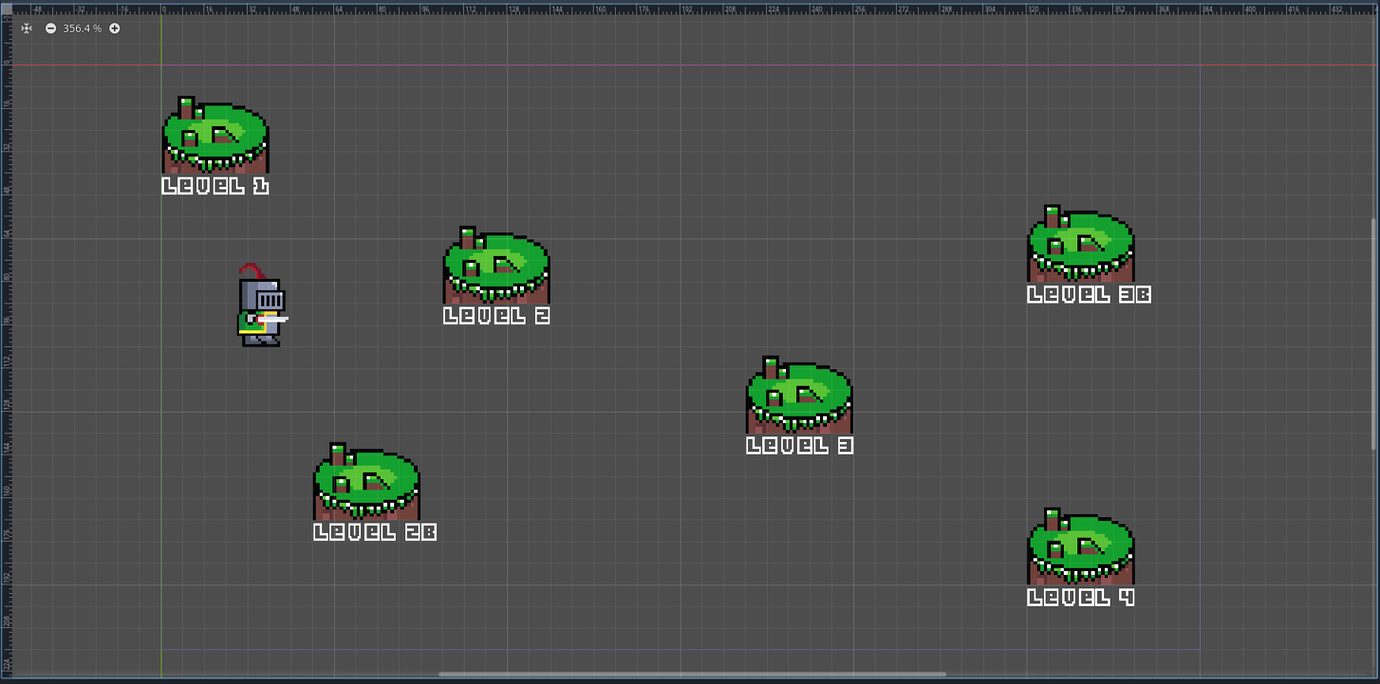
Task: Click the "LEVEL 3B" label text
Action: (x=1089, y=295)
